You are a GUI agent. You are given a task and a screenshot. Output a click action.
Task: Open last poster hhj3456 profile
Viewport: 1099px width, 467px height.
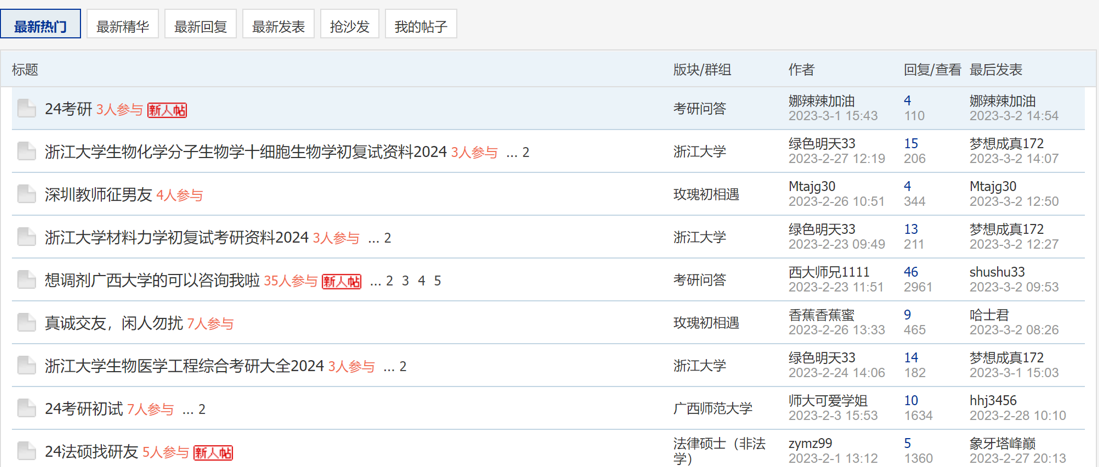992,401
